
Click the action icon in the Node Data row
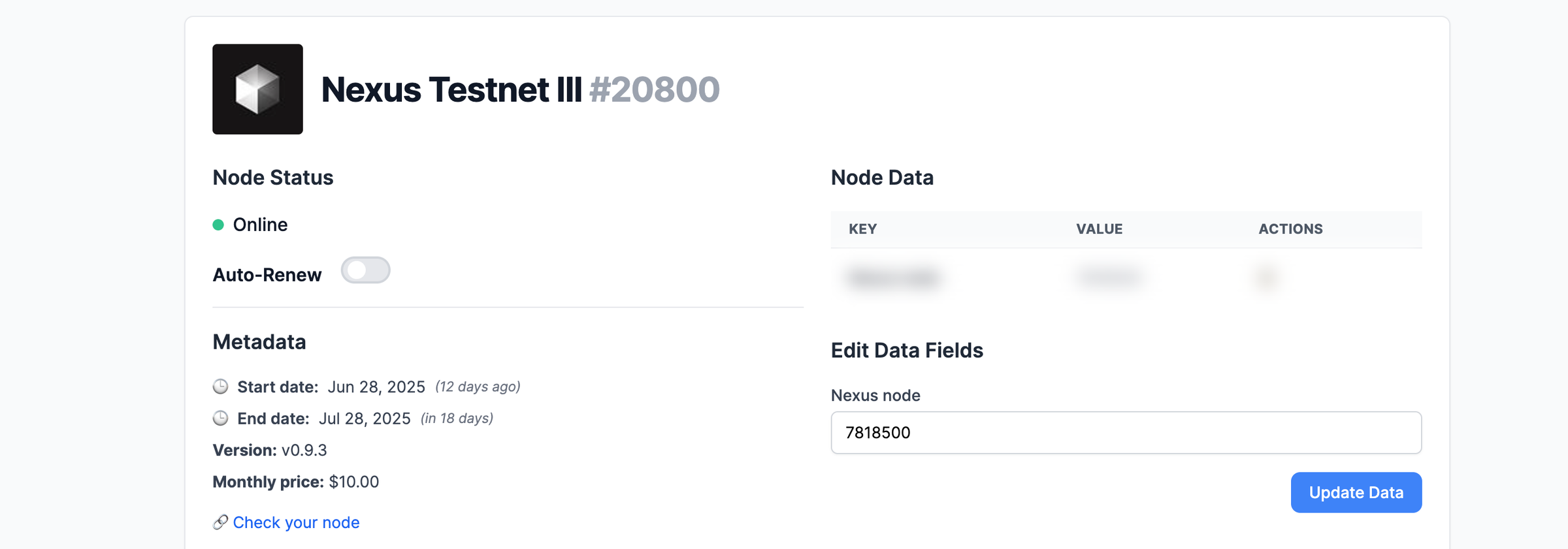tap(1267, 277)
